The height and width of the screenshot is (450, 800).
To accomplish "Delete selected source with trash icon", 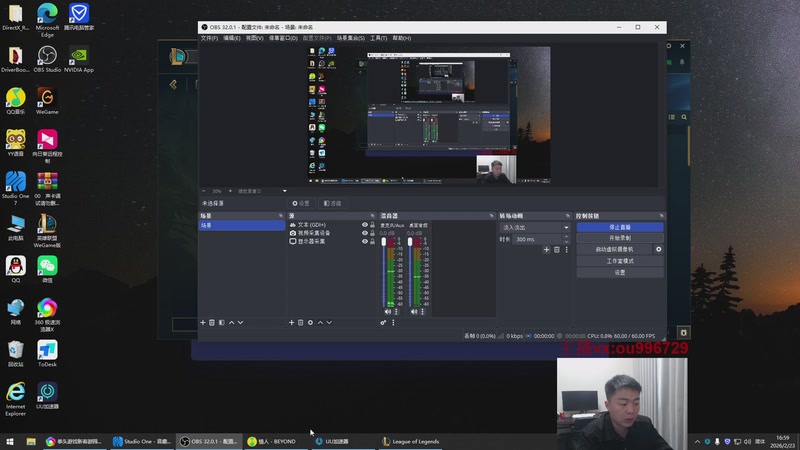I will pyautogui.click(x=301, y=322).
